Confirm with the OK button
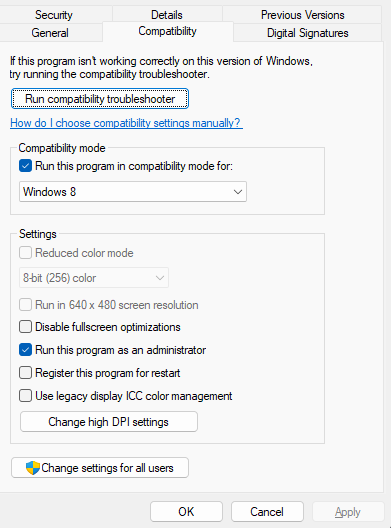The image size is (391, 528). (186, 512)
